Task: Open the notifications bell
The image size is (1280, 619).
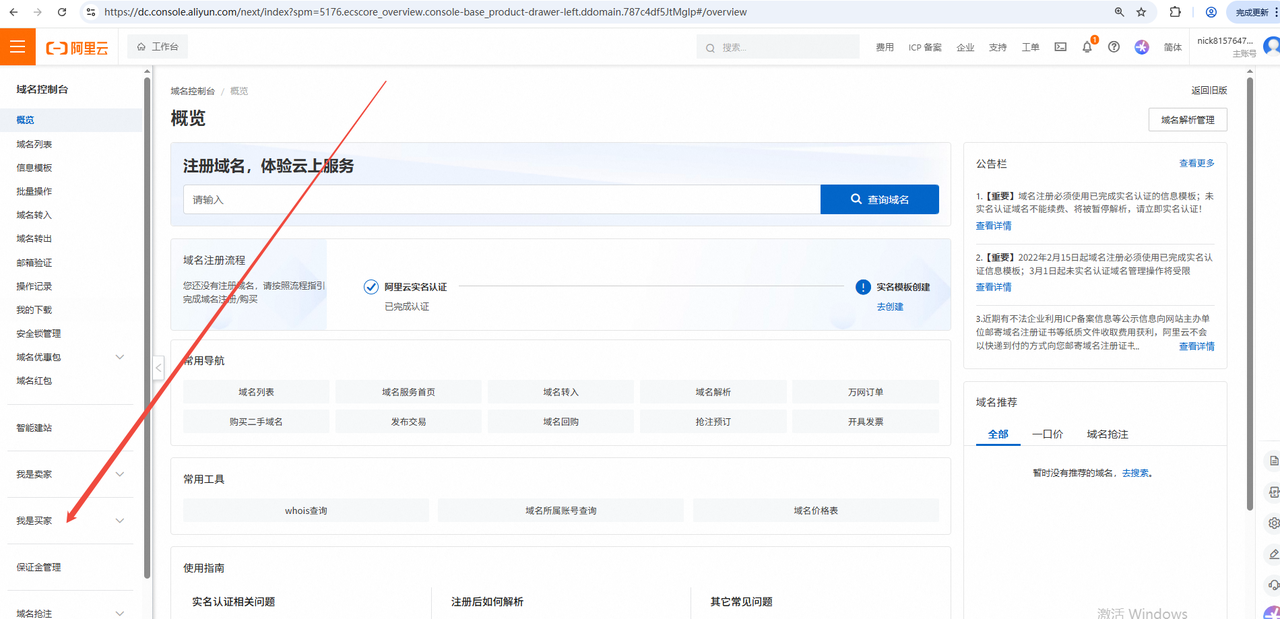Action: tap(1087, 47)
